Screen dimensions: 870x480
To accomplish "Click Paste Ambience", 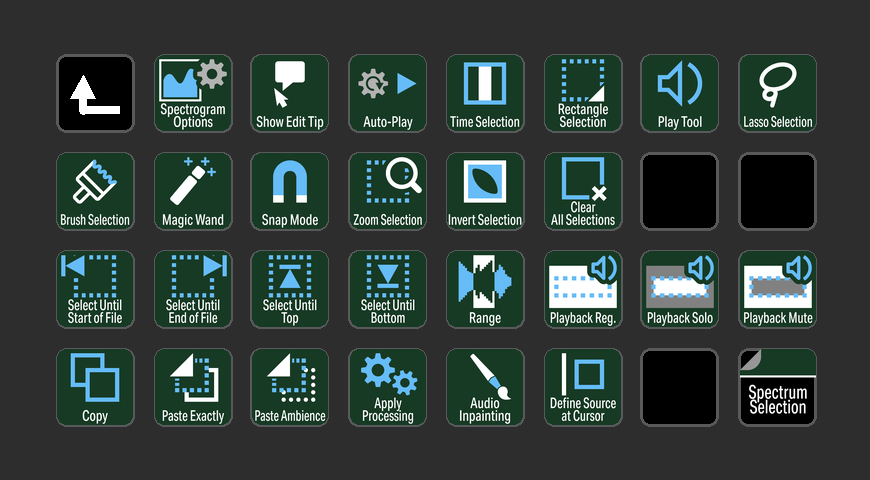I will point(290,387).
